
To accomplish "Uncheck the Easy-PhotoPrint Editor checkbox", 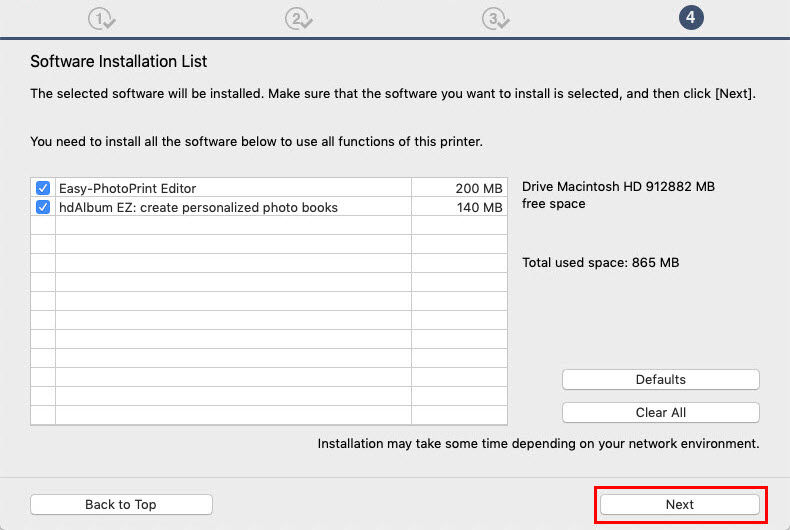I will 43,188.
